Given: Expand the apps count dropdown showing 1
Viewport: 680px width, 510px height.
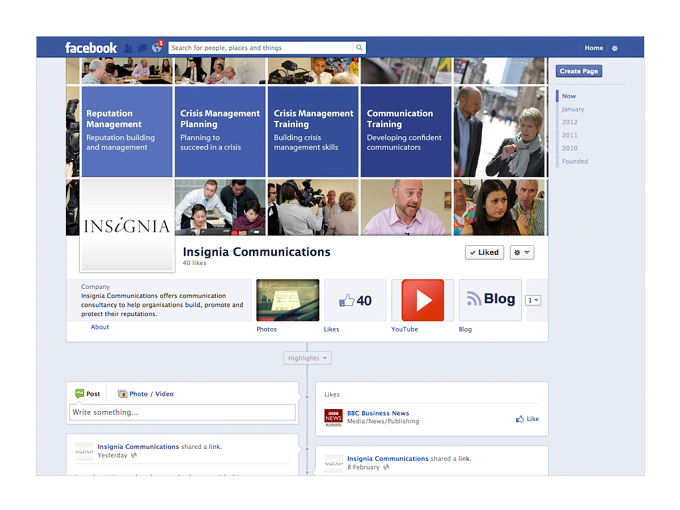Looking at the screenshot, I should tap(533, 300).
